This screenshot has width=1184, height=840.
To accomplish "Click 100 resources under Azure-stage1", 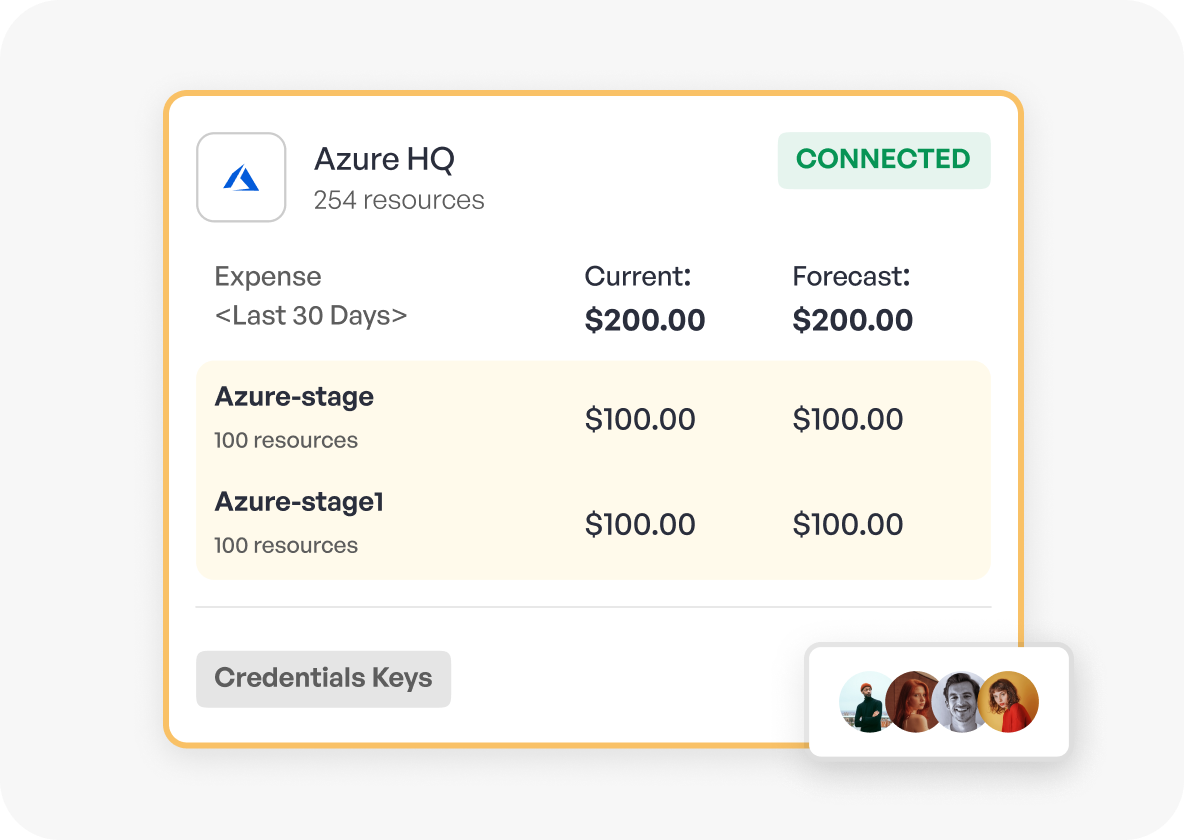I will click(x=285, y=545).
